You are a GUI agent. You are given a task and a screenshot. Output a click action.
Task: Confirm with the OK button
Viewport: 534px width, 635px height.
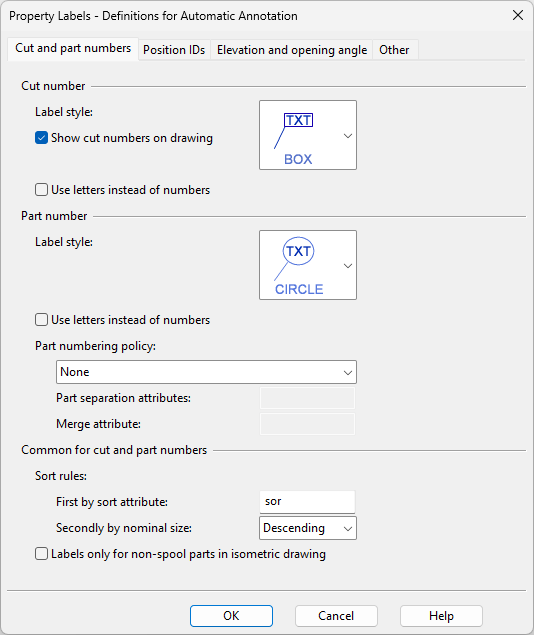pos(231,616)
